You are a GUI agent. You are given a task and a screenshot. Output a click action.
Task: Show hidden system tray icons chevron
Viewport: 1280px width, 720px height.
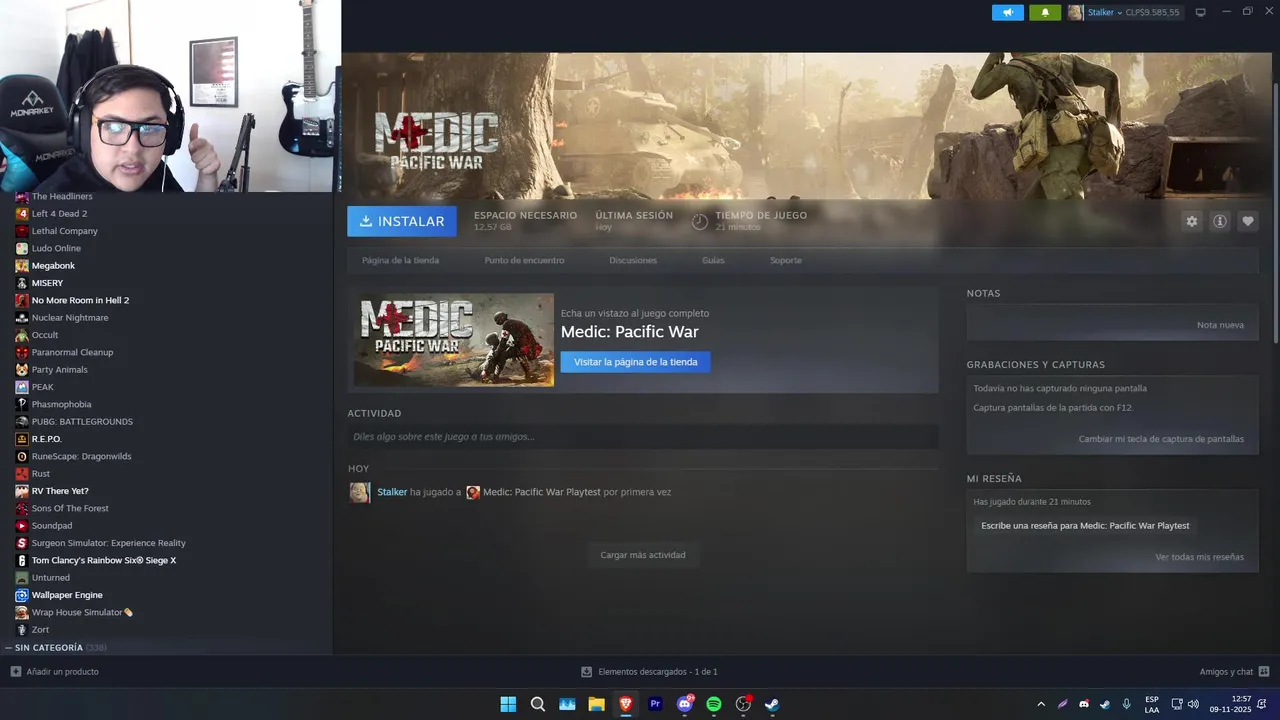coord(1041,704)
